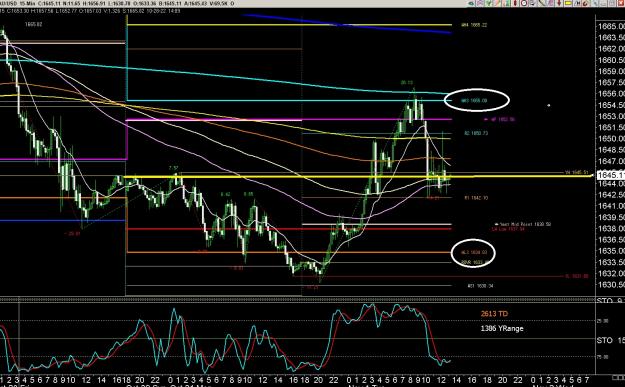
Task: Click the red X icon at toolbar end
Action: 621,3
